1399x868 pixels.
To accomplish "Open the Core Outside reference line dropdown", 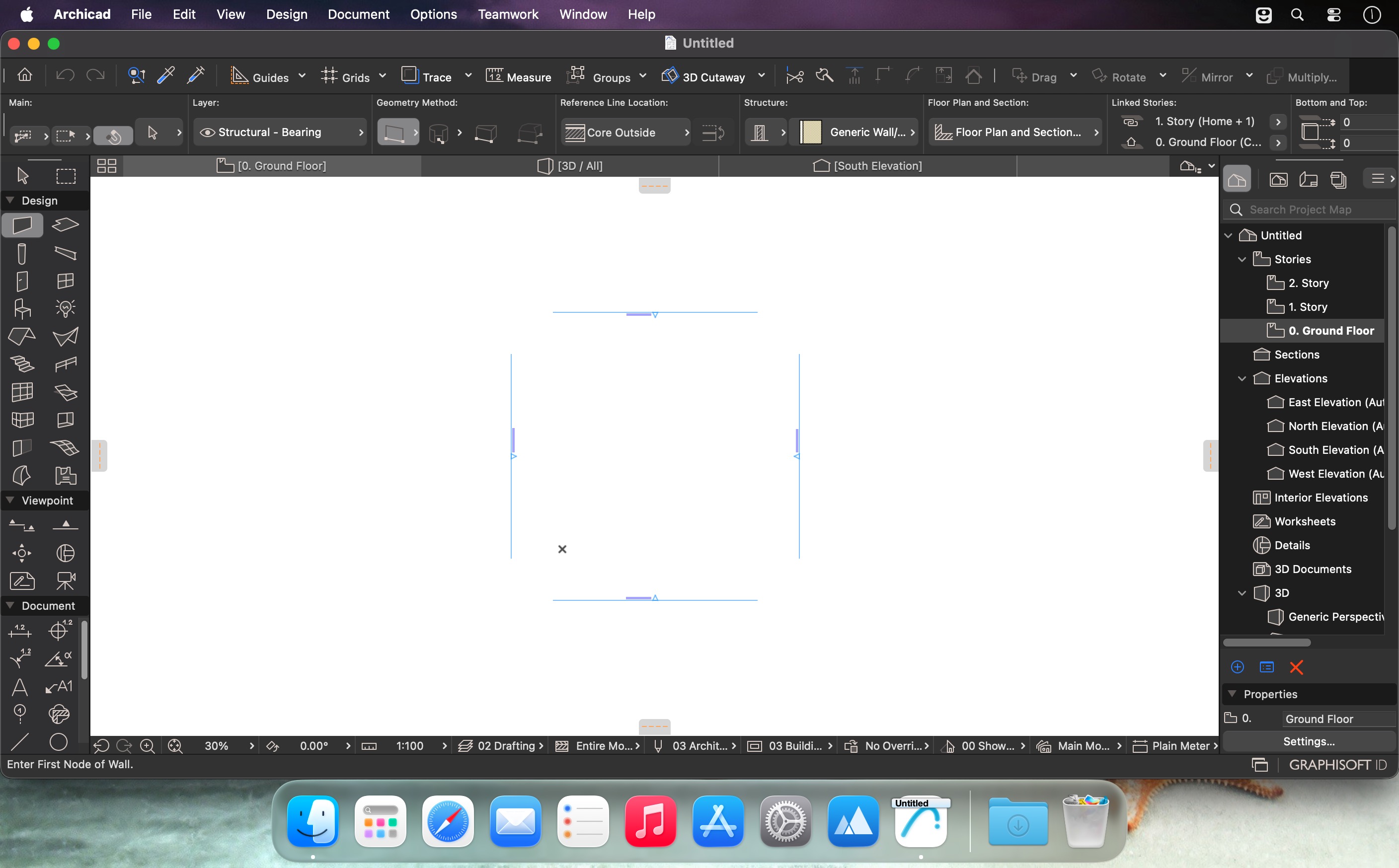I will [x=626, y=133].
